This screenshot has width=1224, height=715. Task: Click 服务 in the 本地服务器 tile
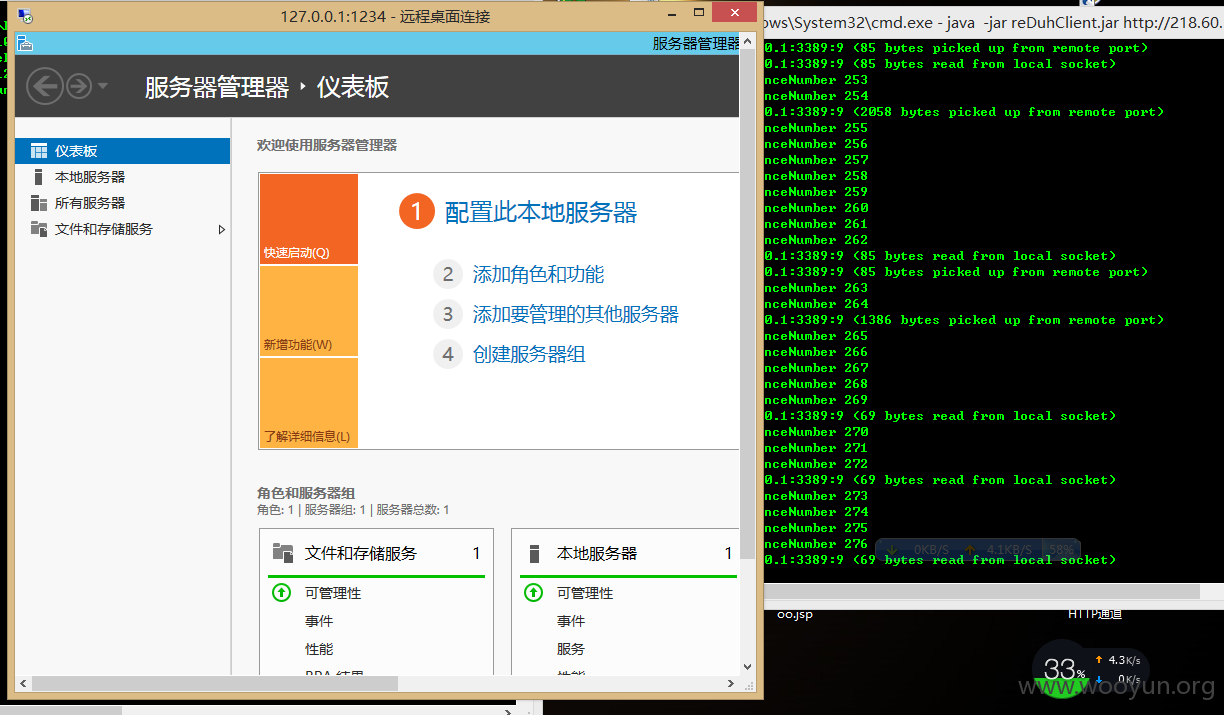[571, 649]
